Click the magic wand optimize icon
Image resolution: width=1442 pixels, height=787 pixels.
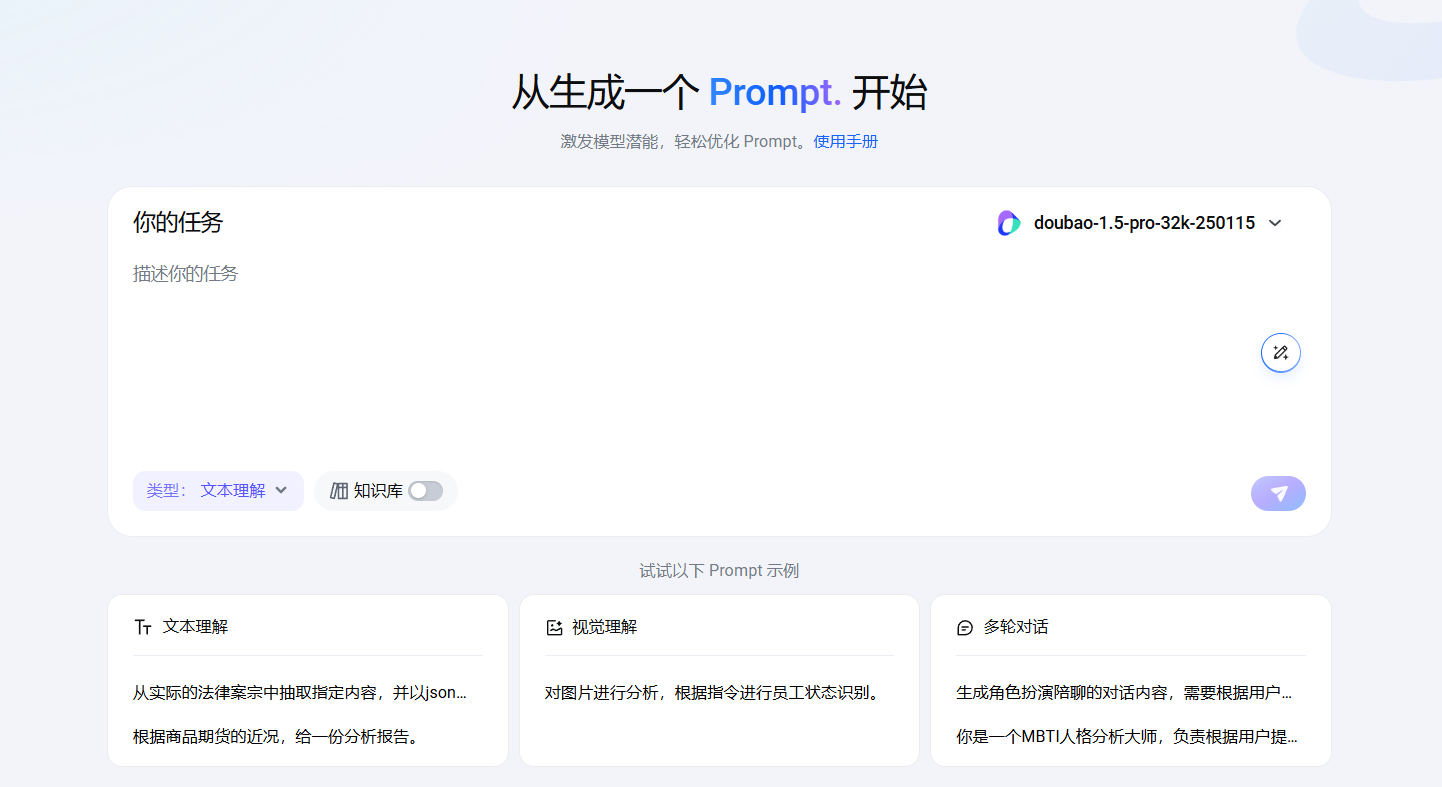pos(1281,352)
